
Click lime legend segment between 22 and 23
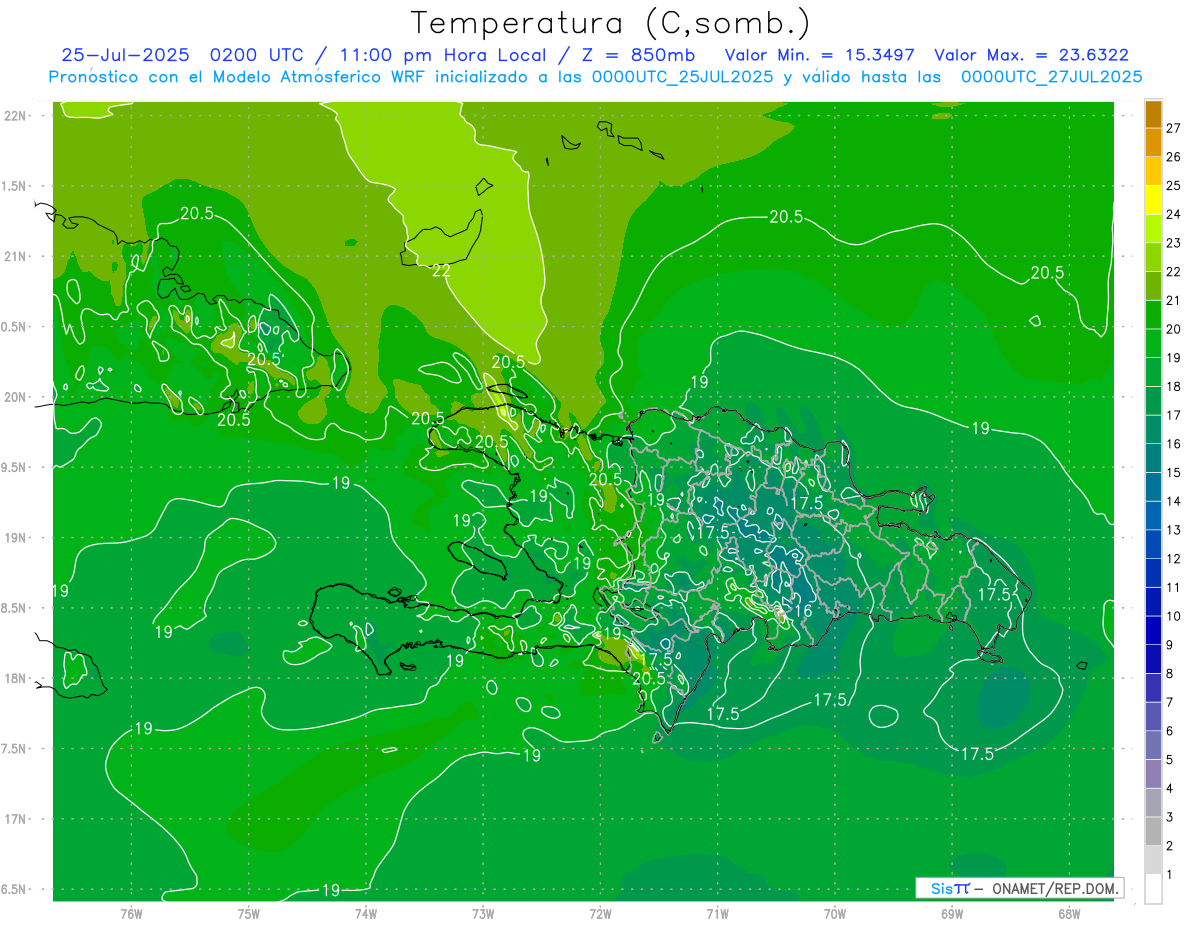1153,257
